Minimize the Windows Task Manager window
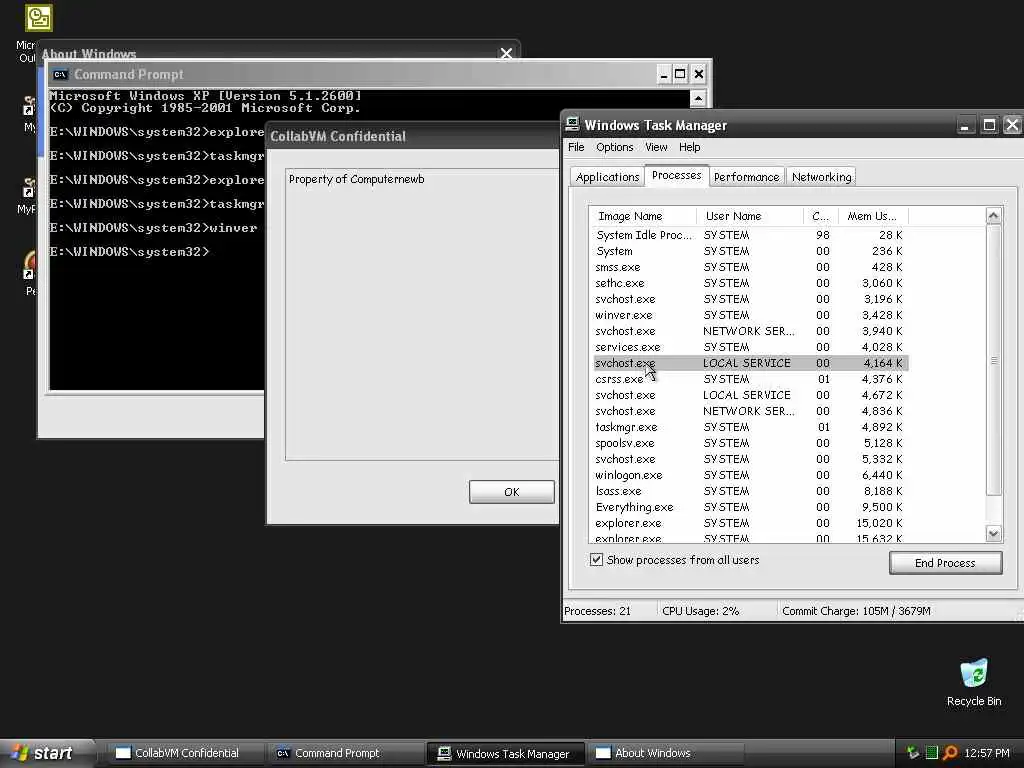Image resolution: width=1024 pixels, height=768 pixels. [965, 125]
